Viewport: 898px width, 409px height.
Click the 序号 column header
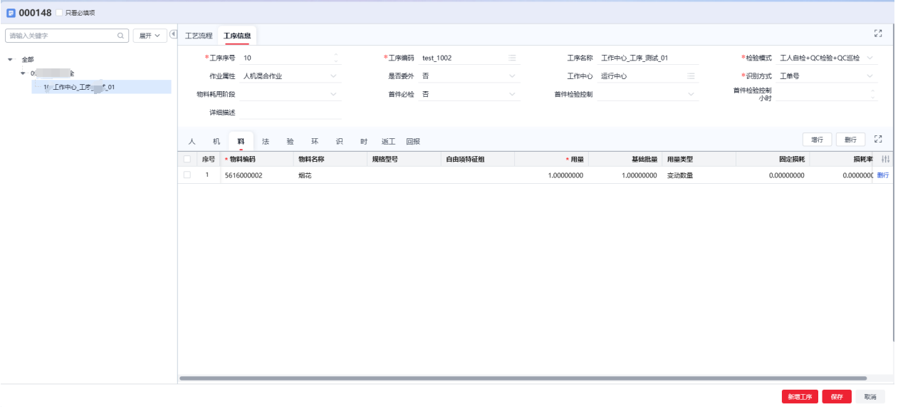click(208, 159)
